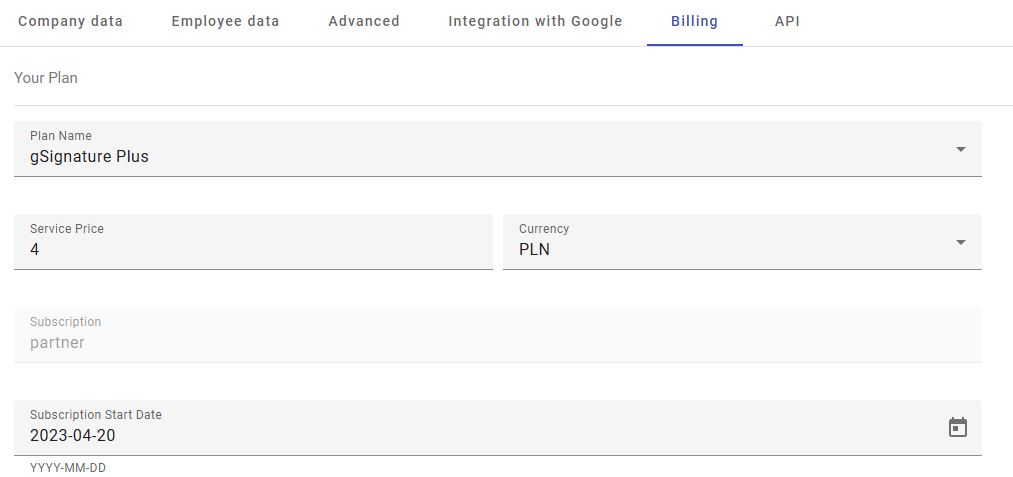Click the Subscription Start Date label
1013x477 pixels.
point(96,415)
